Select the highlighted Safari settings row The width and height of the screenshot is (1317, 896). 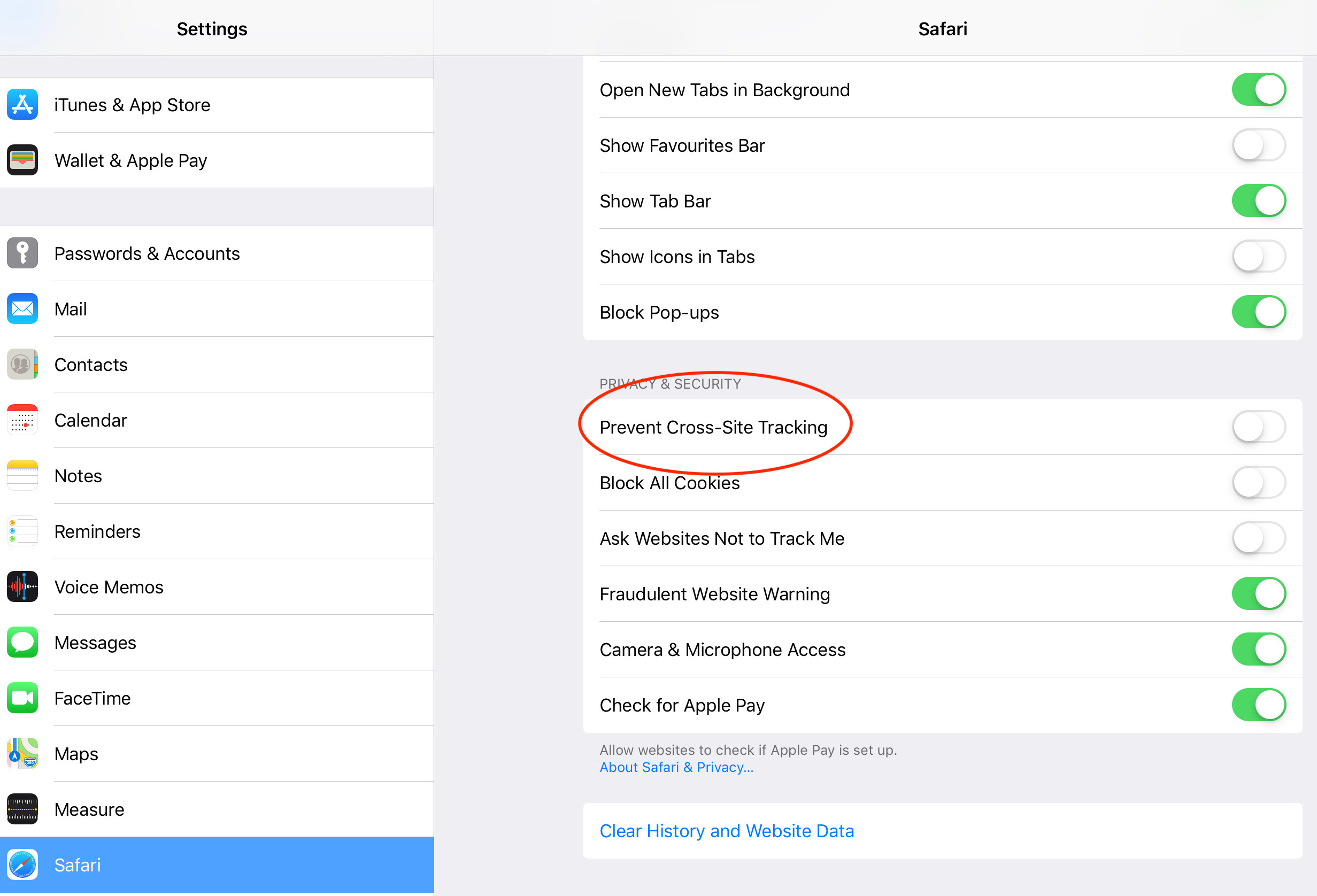pos(217,864)
